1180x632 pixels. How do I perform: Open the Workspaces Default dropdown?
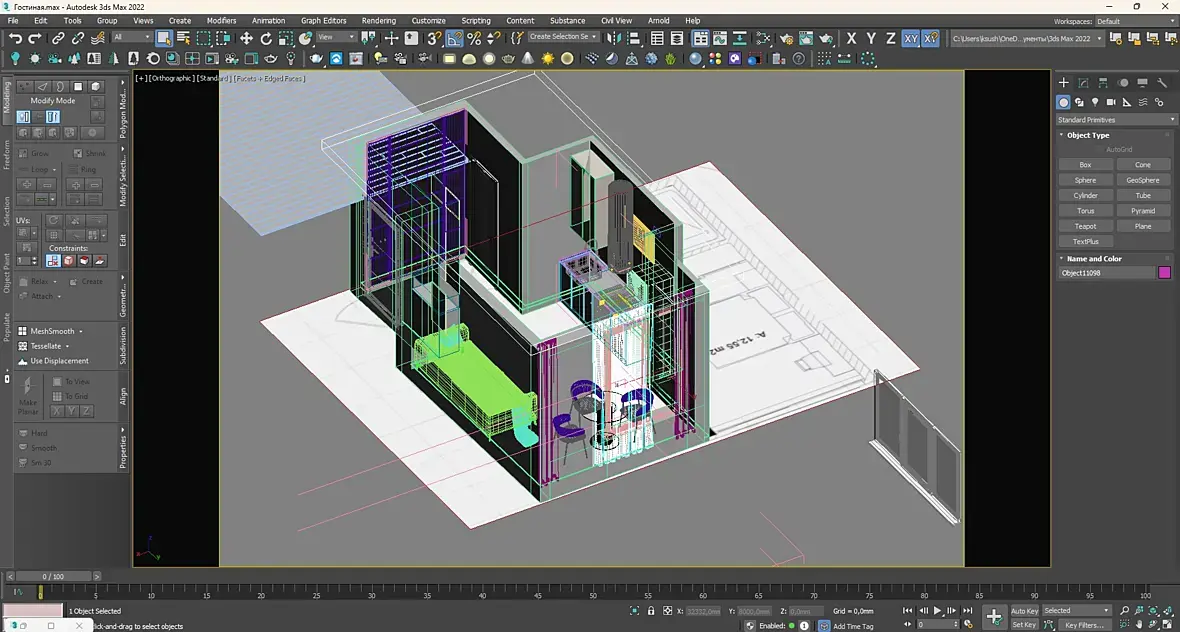click(x=1134, y=20)
